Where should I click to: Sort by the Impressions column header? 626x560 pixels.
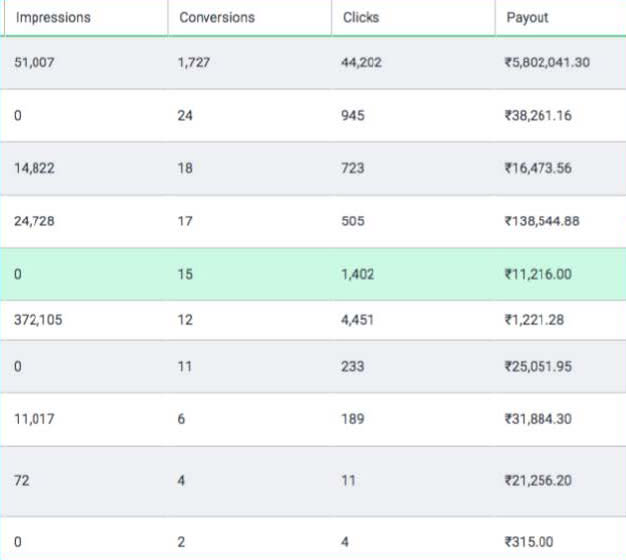coord(53,18)
